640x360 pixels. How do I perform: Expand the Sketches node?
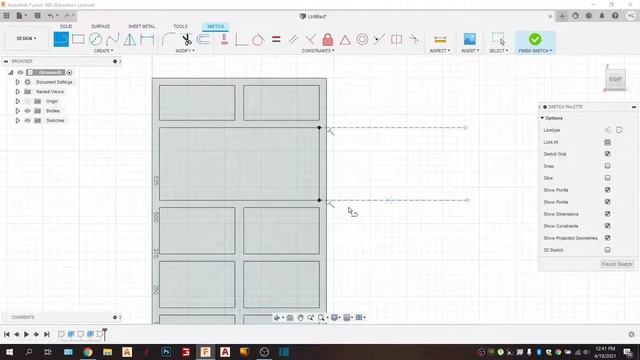point(18,120)
